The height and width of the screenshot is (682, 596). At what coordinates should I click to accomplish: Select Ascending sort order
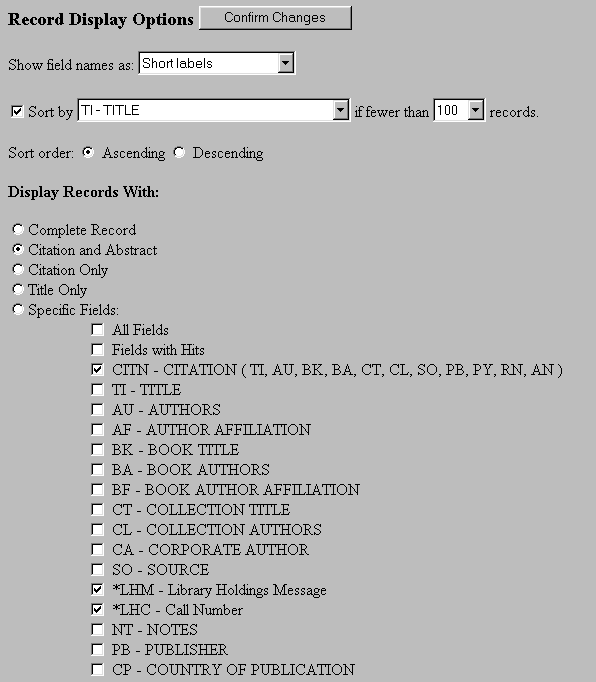click(x=88, y=152)
